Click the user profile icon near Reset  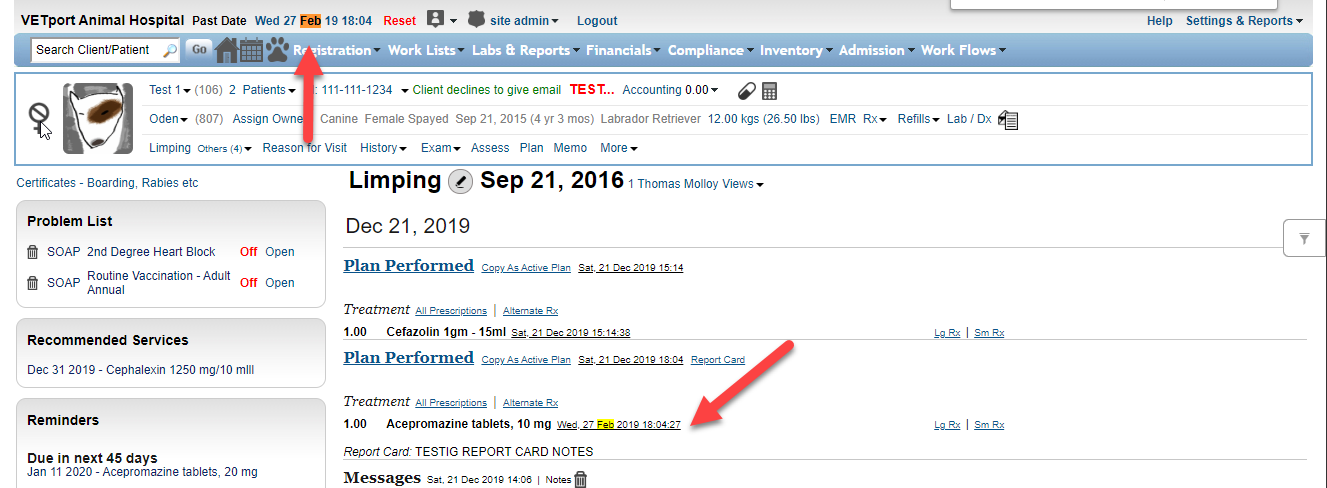point(435,19)
